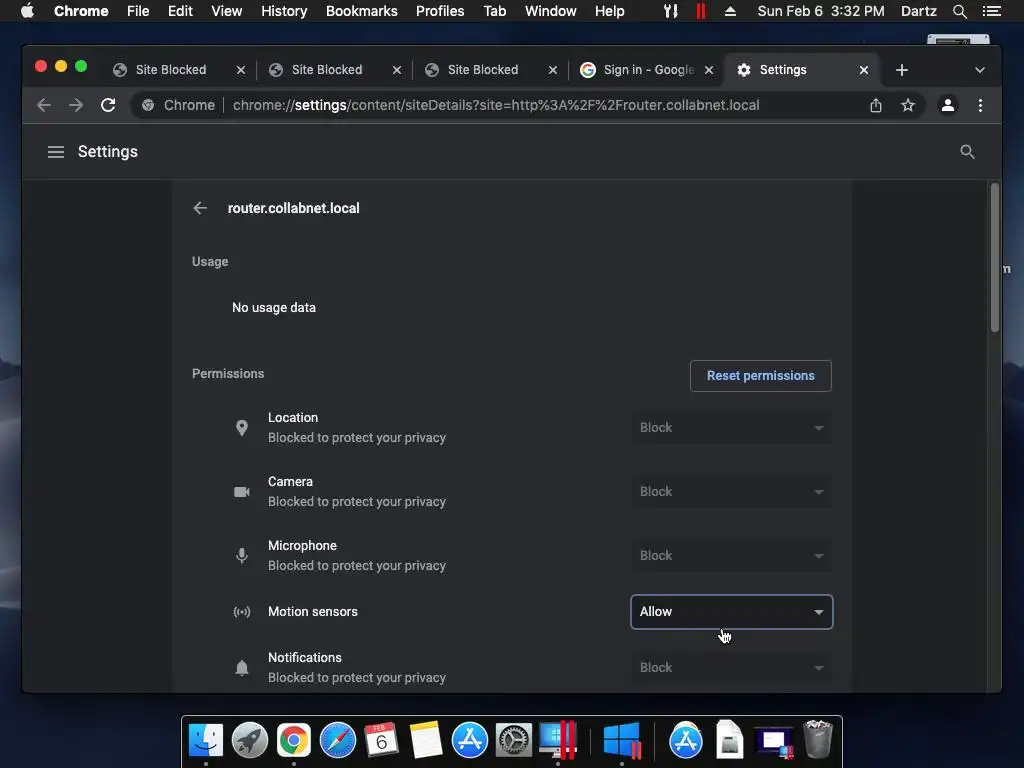Go back using arrow beside router.collabnet.local
Viewport: 1024px width, 768px height.
200,208
